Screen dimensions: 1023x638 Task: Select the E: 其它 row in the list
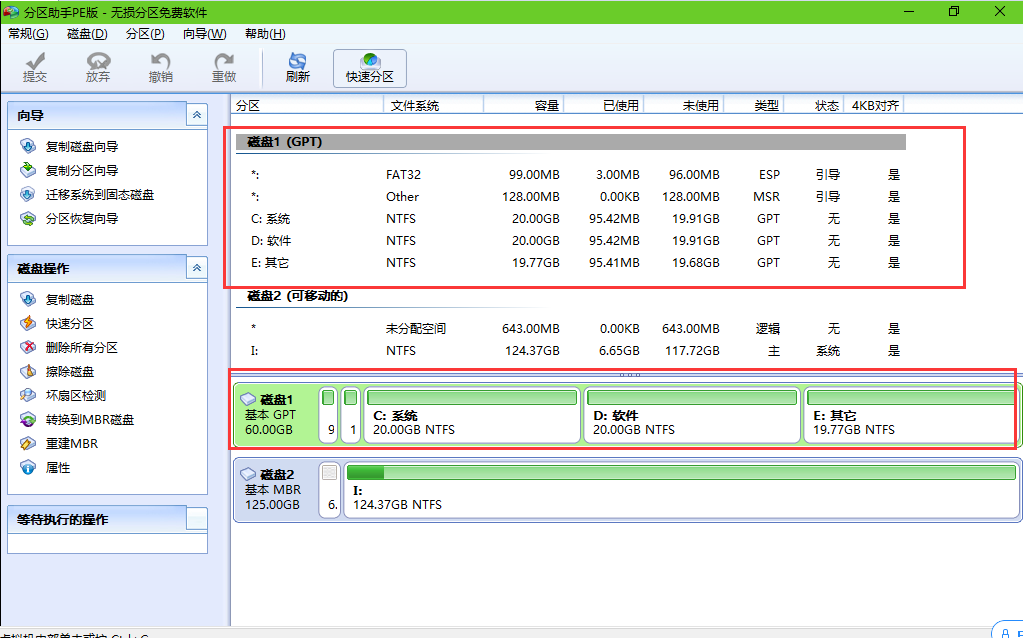[x=571, y=263]
